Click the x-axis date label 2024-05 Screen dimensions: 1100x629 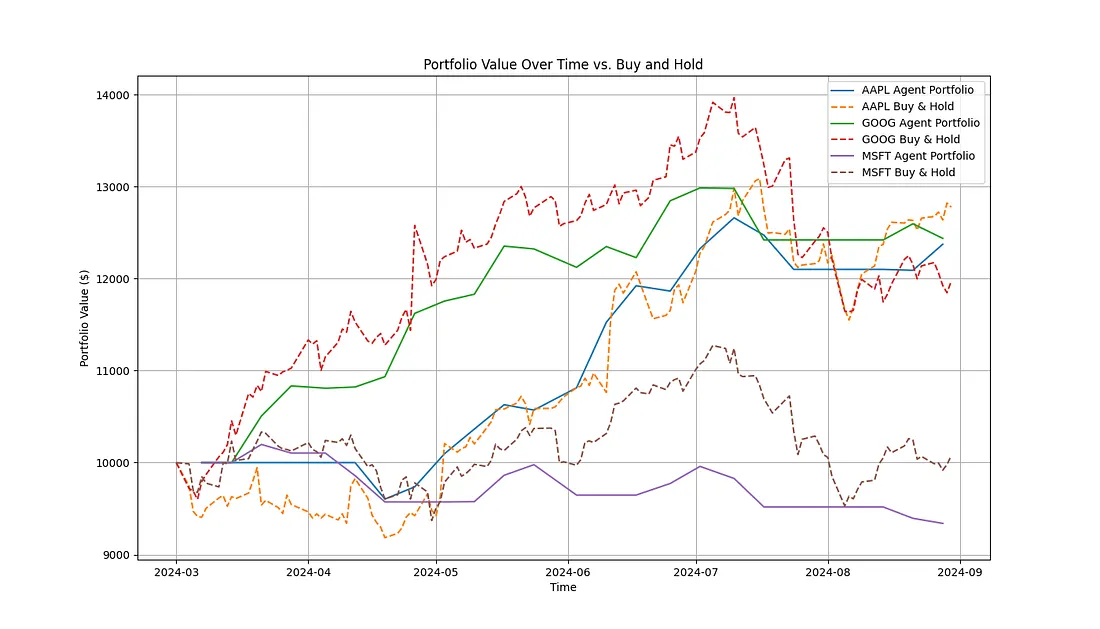(436, 572)
